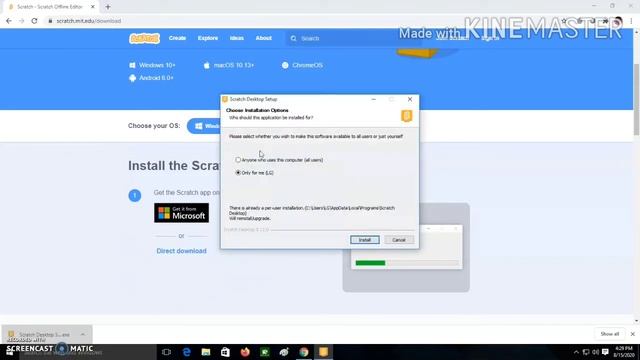Click the volume icon in system tray
Screen dimensions: 640x360
[596, 352]
